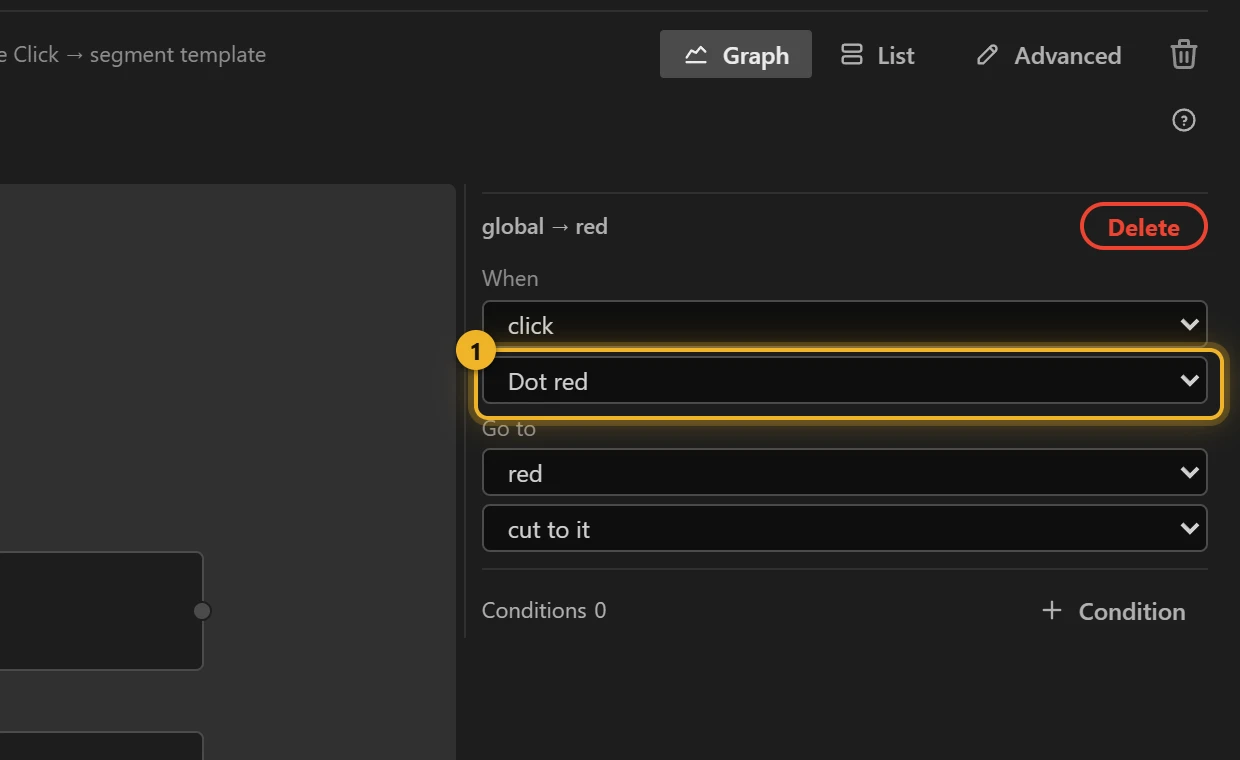Click the 'global → red' heading
The height and width of the screenshot is (760, 1240).
545,226
